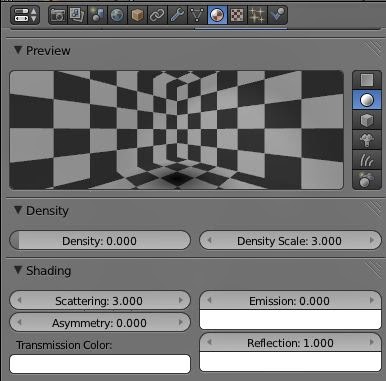This screenshot has height=381, width=386.
Task: Click the Asymmetry value field
Action: pos(100,323)
